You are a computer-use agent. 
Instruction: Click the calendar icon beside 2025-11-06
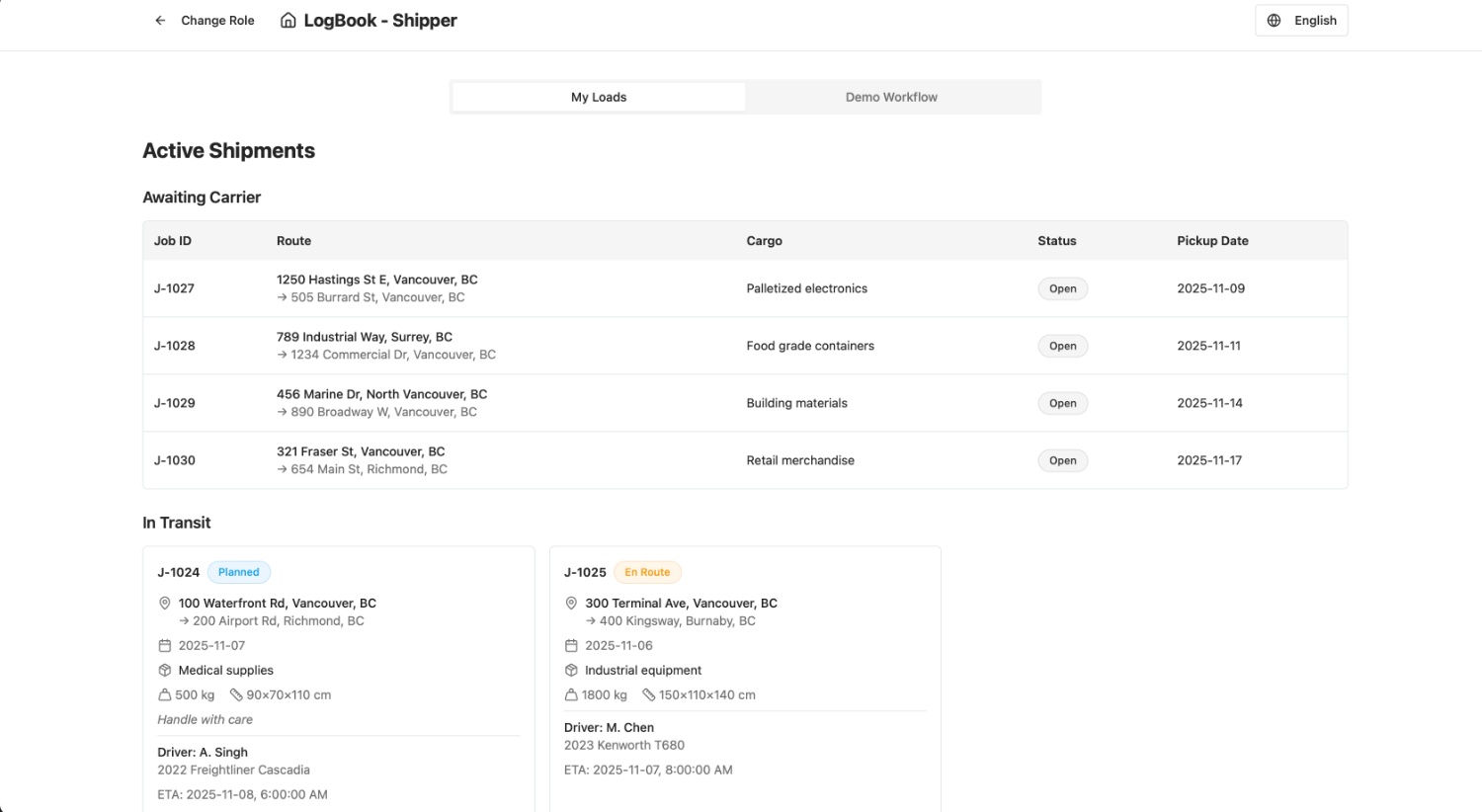point(571,646)
